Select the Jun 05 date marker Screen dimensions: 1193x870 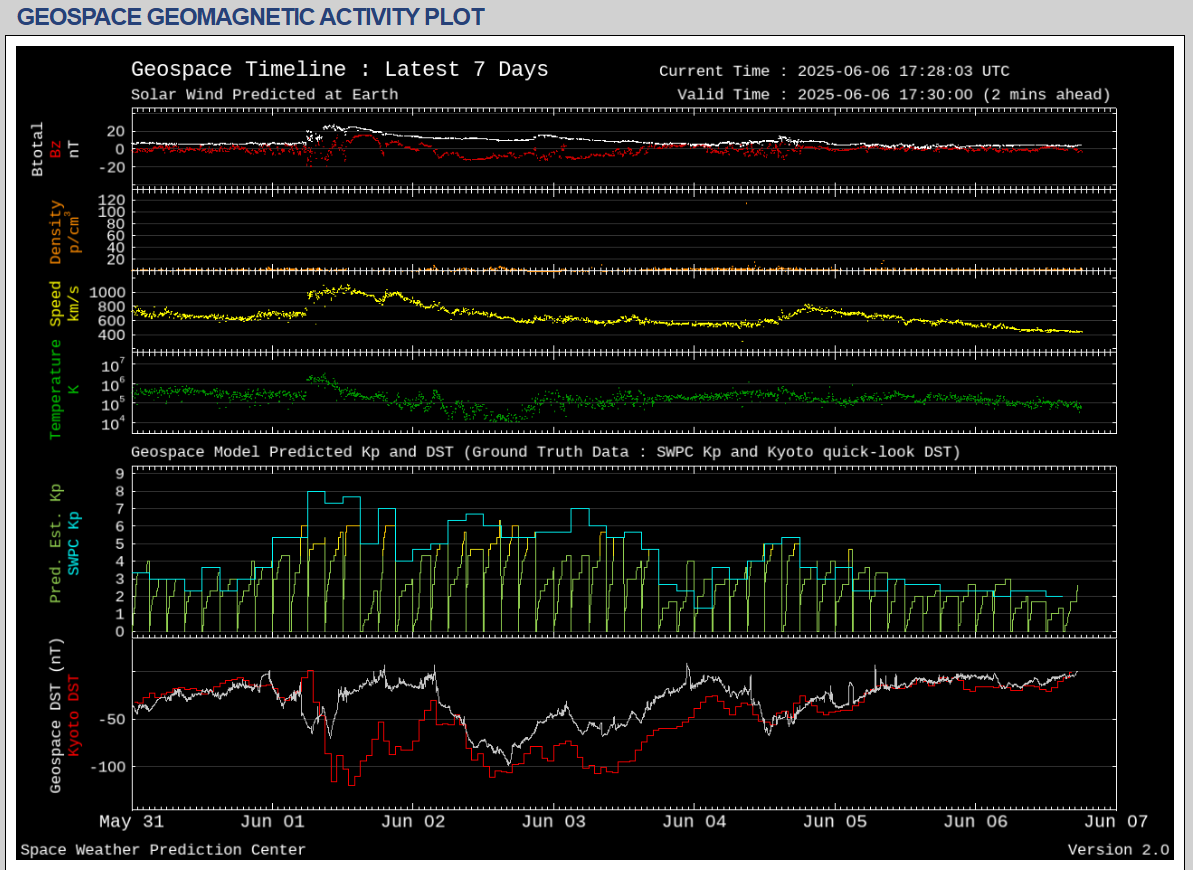pyautogui.click(x=835, y=821)
